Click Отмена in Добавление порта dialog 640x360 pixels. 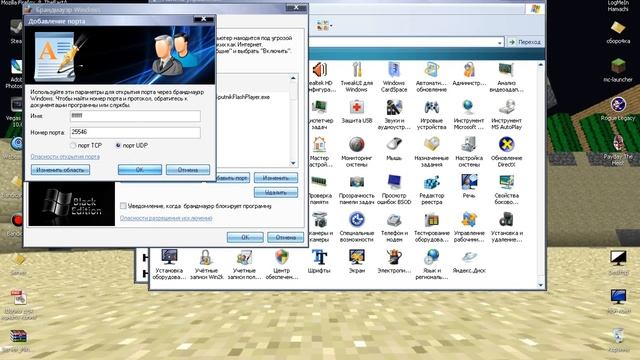coord(188,170)
